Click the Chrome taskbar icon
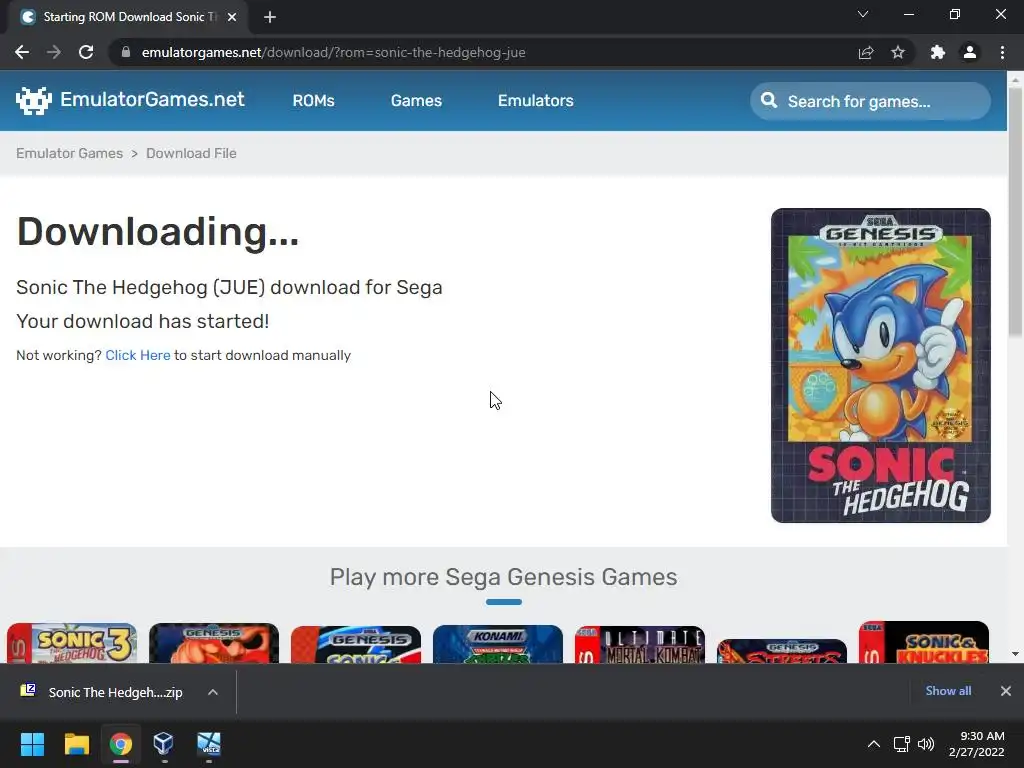 [121, 744]
